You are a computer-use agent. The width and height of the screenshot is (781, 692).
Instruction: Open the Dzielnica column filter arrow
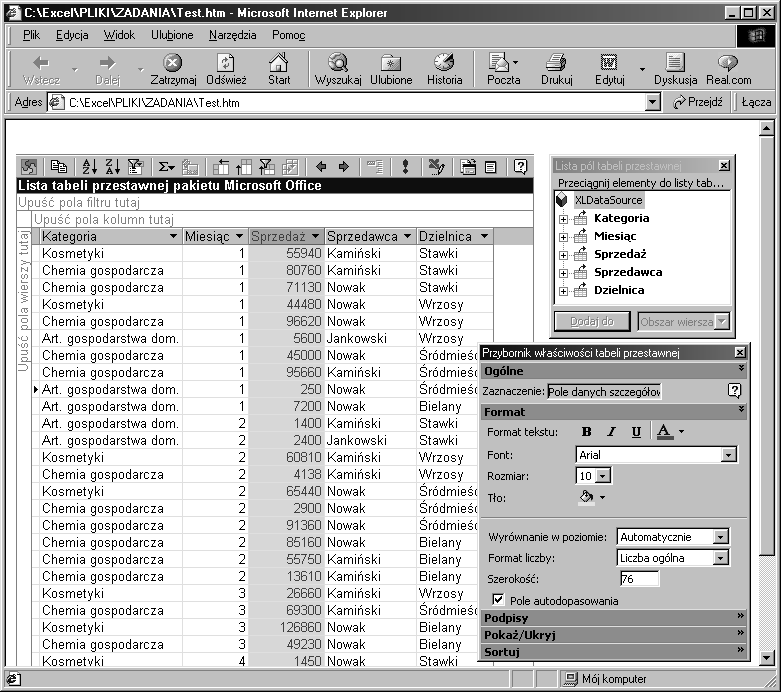click(x=484, y=236)
